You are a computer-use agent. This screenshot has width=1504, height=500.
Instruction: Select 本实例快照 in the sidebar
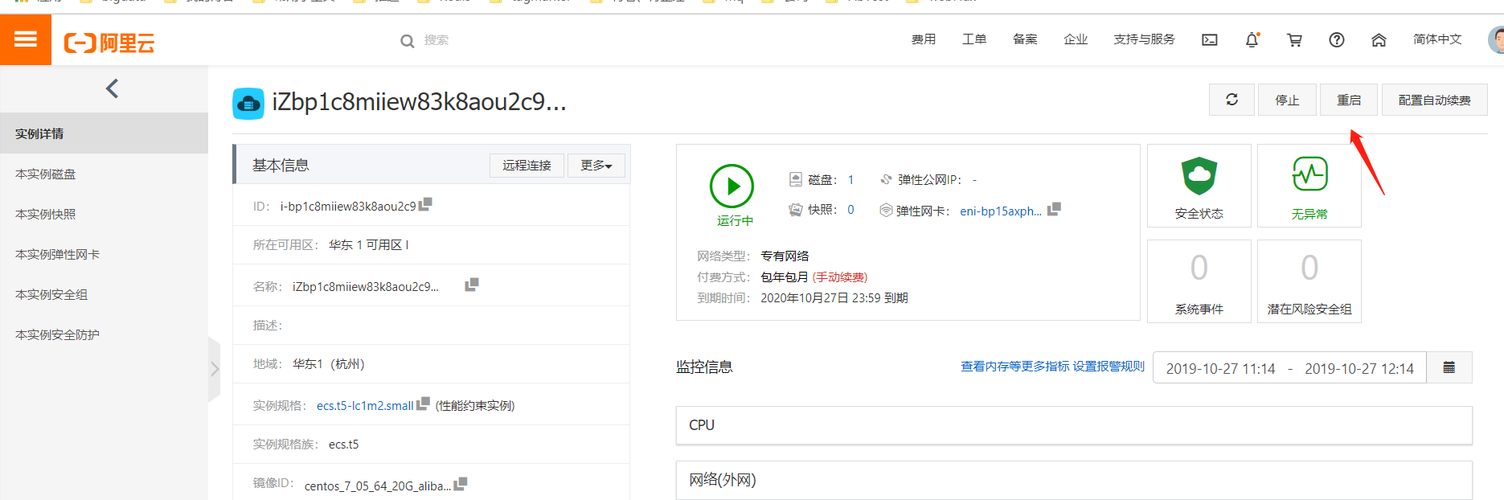click(104, 214)
